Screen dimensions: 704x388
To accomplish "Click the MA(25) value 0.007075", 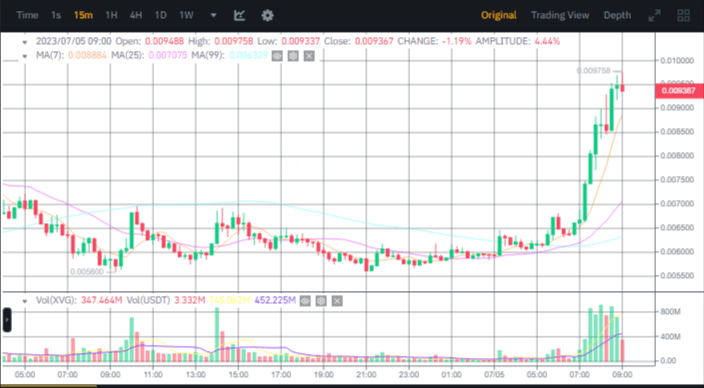I will pyautogui.click(x=168, y=56).
